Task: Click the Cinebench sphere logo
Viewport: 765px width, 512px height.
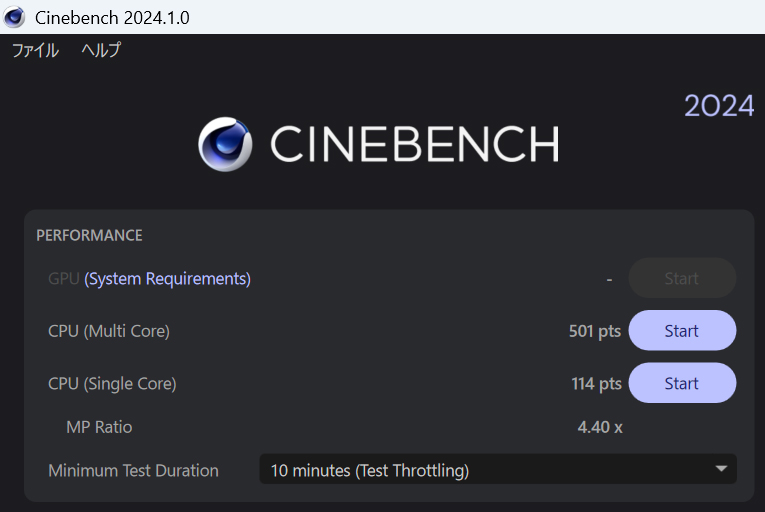Action: [225, 144]
